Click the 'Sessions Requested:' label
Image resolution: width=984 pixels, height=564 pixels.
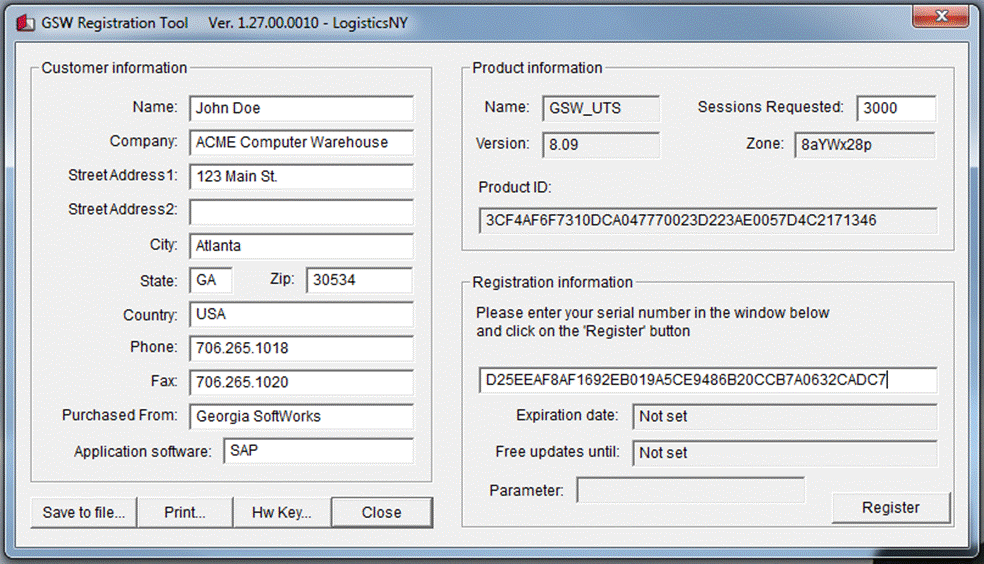(x=771, y=107)
